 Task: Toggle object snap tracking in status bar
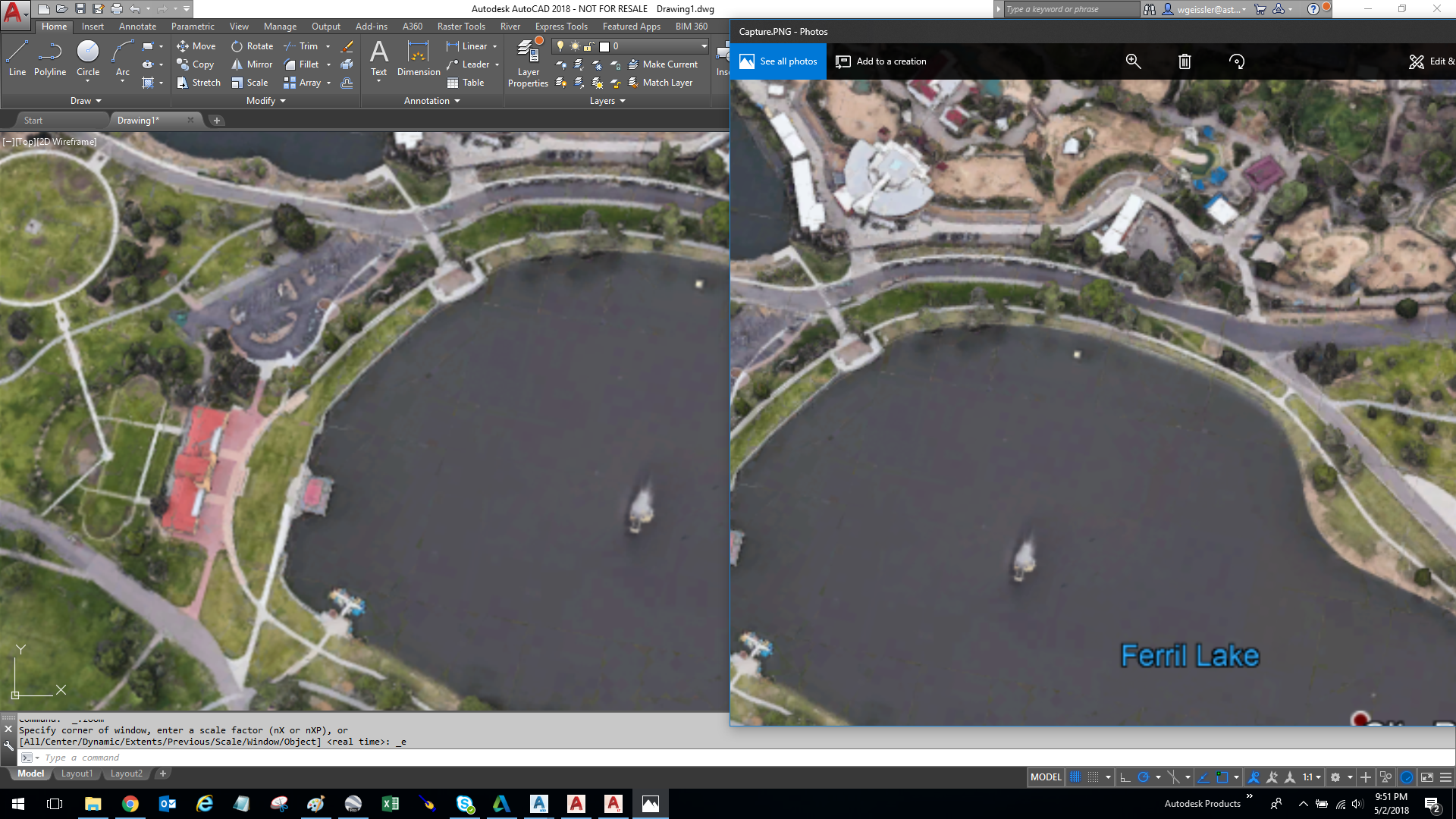[1203, 777]
